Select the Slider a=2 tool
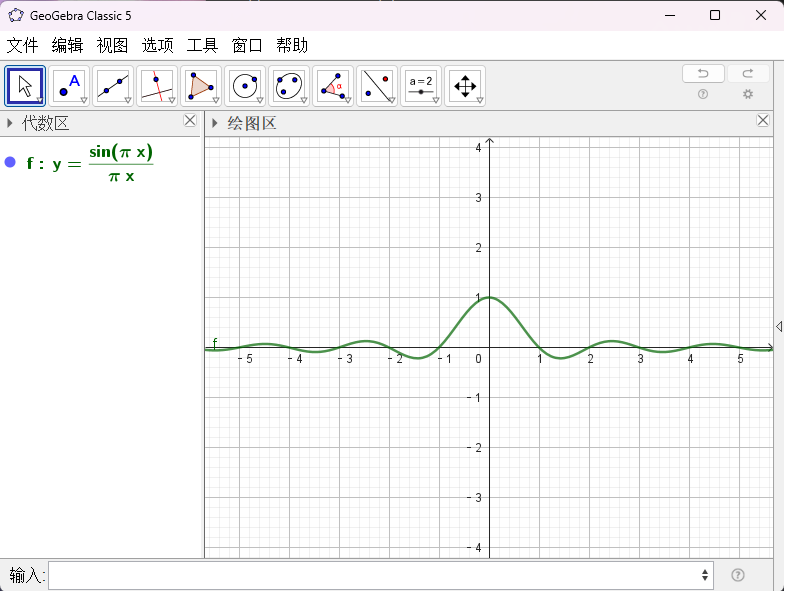This screenshot has width=786, height=591. click(421, 86)
